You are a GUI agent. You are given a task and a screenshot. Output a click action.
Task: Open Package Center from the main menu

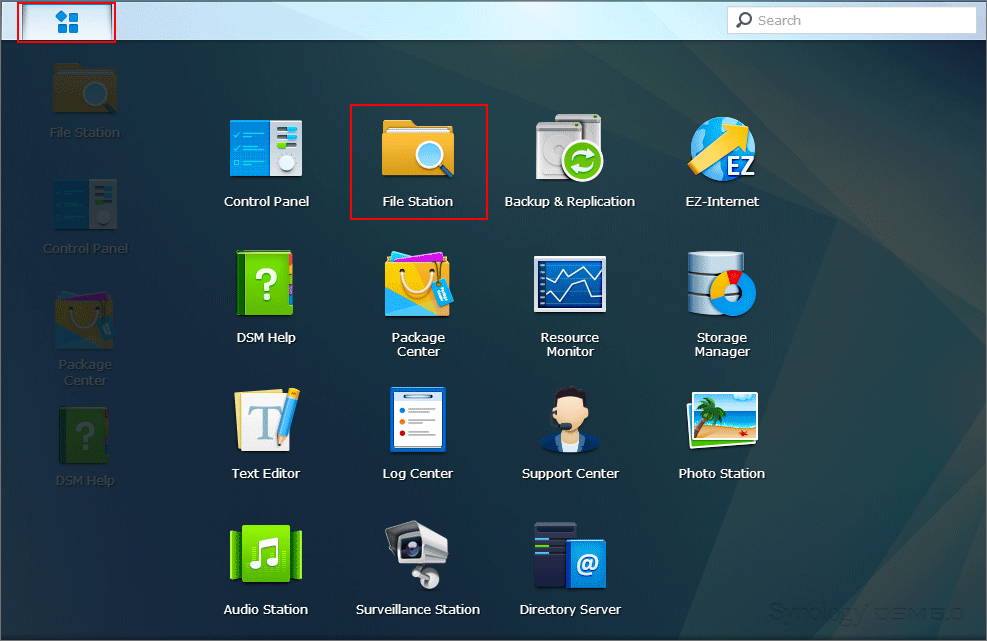418,305
